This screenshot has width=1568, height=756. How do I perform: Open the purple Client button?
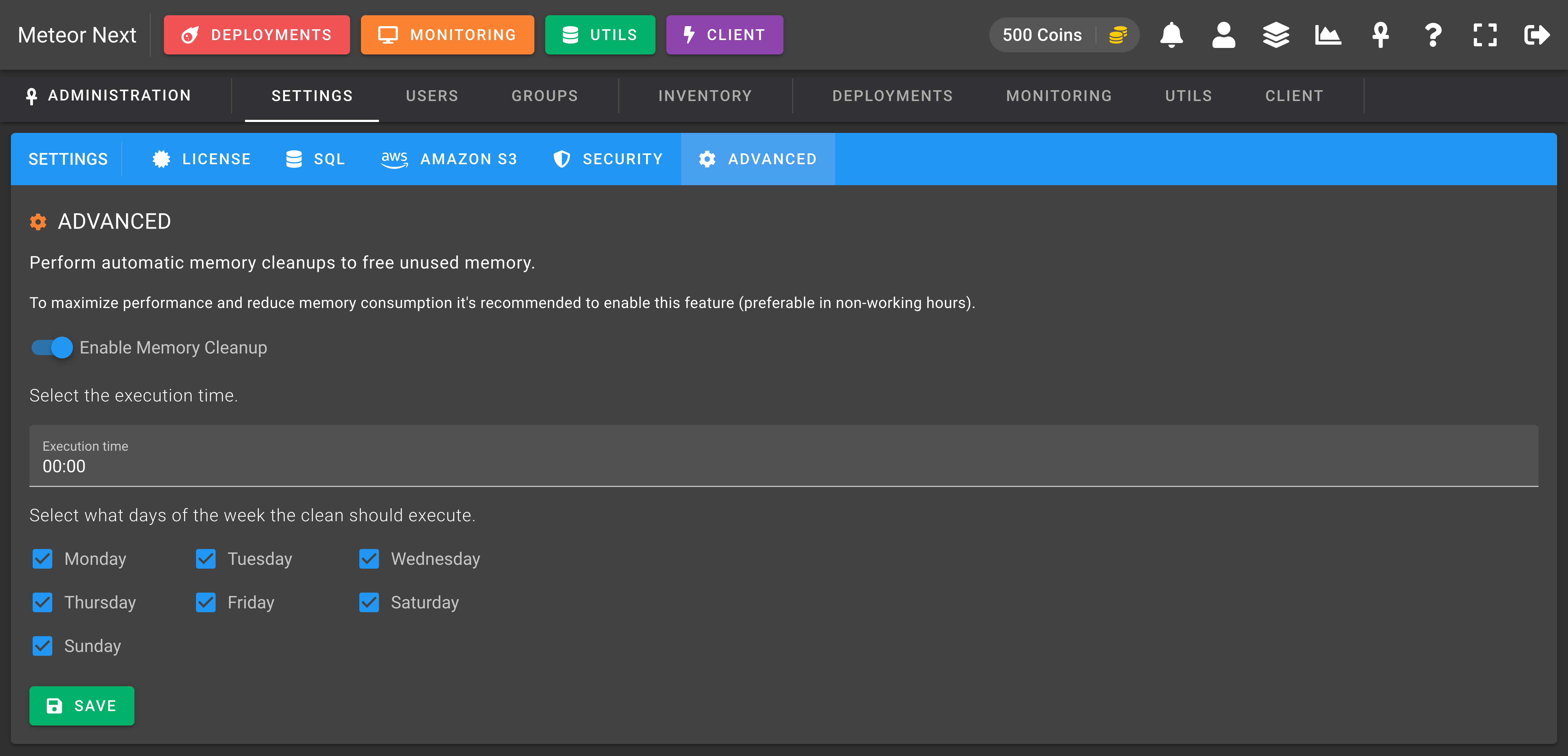pos(724,35)
